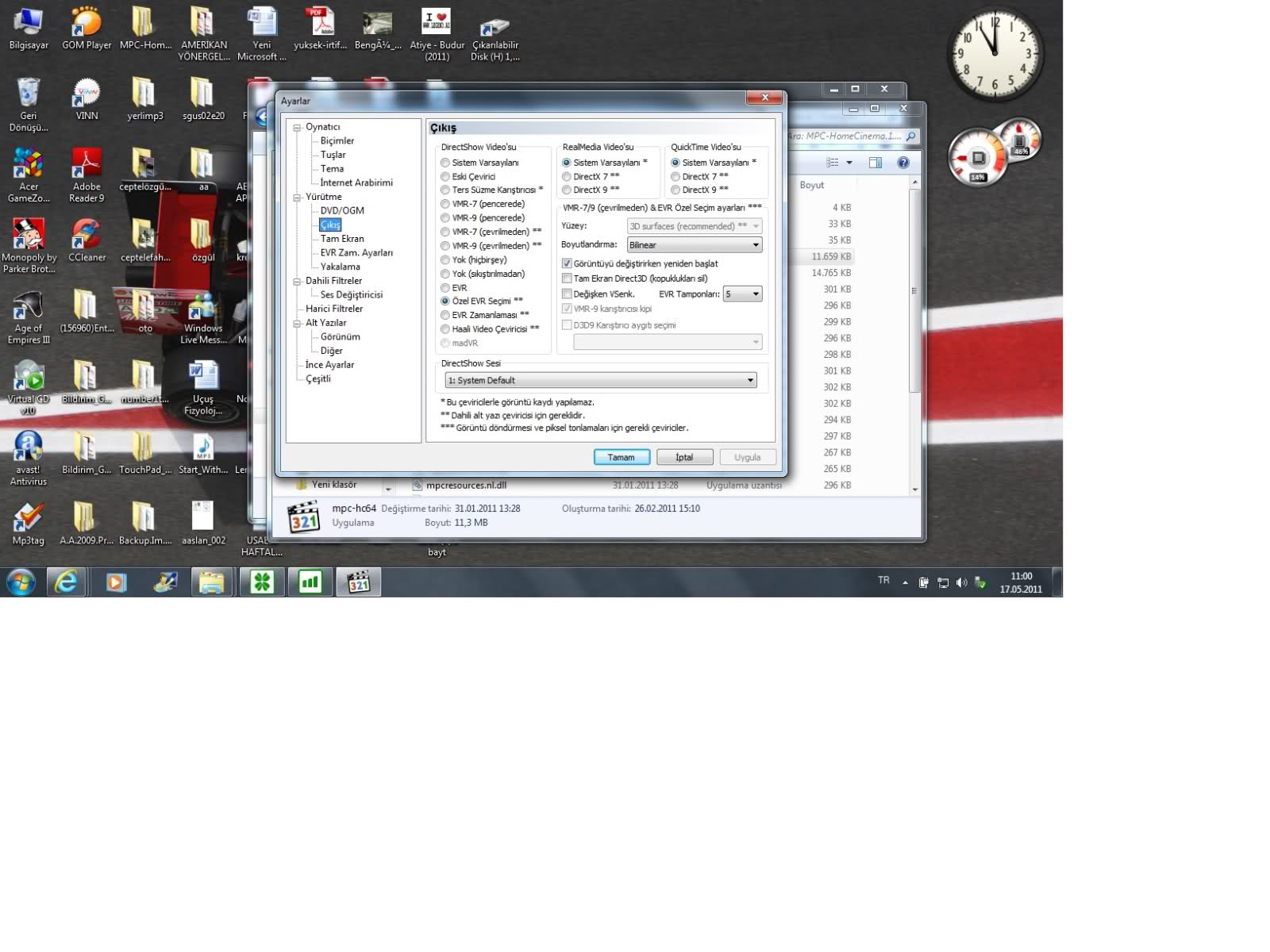Image resolution: width=1270 pixels, height=952 pixels.
Task: Launch Internet Explorer from taskbar
Action: pyautogui.click(x=67, y=582)
